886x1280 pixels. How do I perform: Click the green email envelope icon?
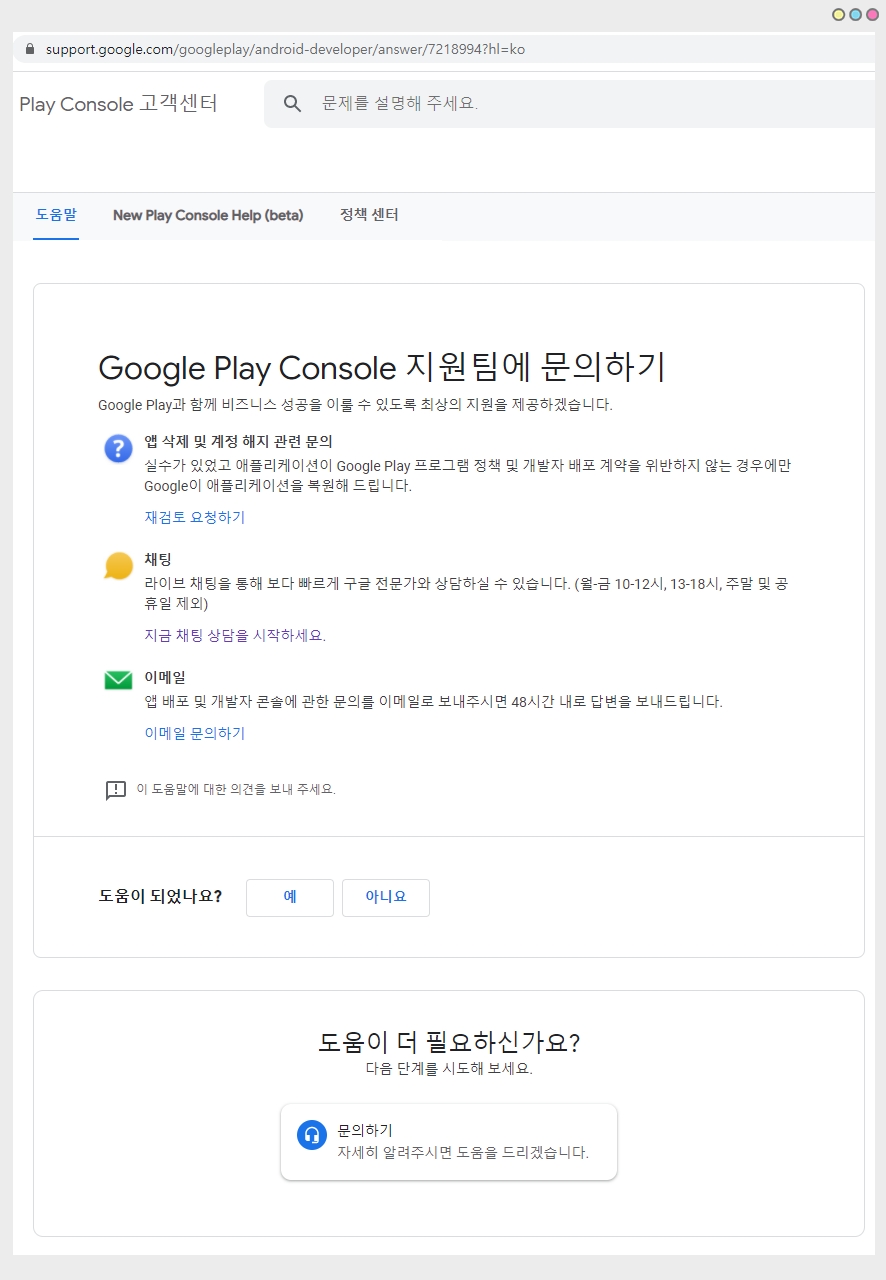point(118,680)
